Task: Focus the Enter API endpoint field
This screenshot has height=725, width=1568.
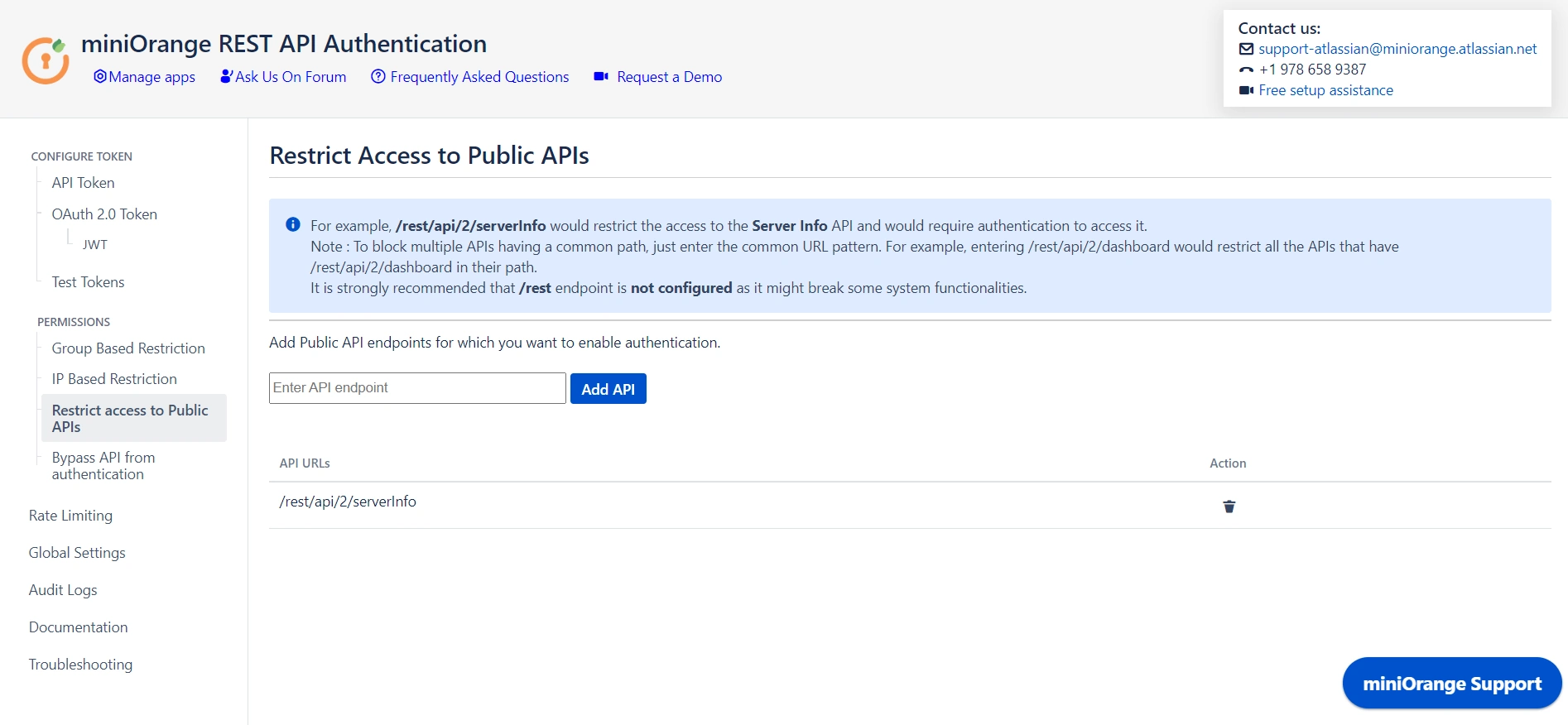Action: pyautogui.click(x=417, y=388)
